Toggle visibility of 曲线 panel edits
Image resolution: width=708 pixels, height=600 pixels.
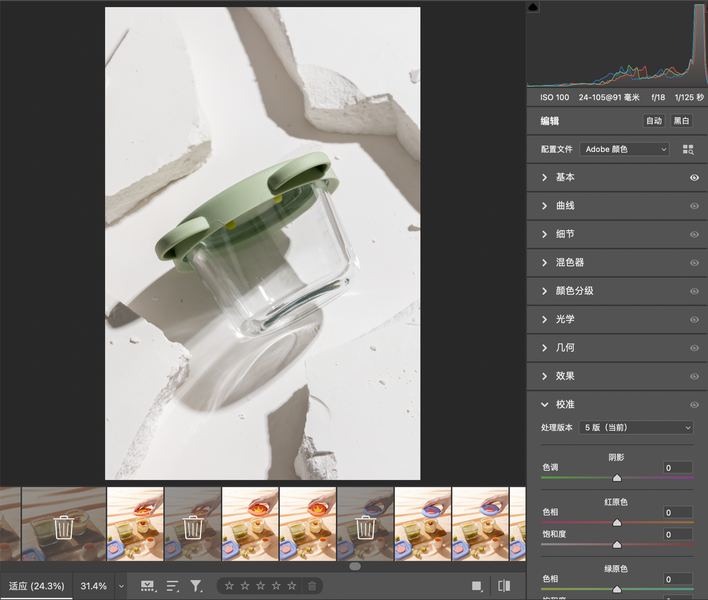[694, 206]
